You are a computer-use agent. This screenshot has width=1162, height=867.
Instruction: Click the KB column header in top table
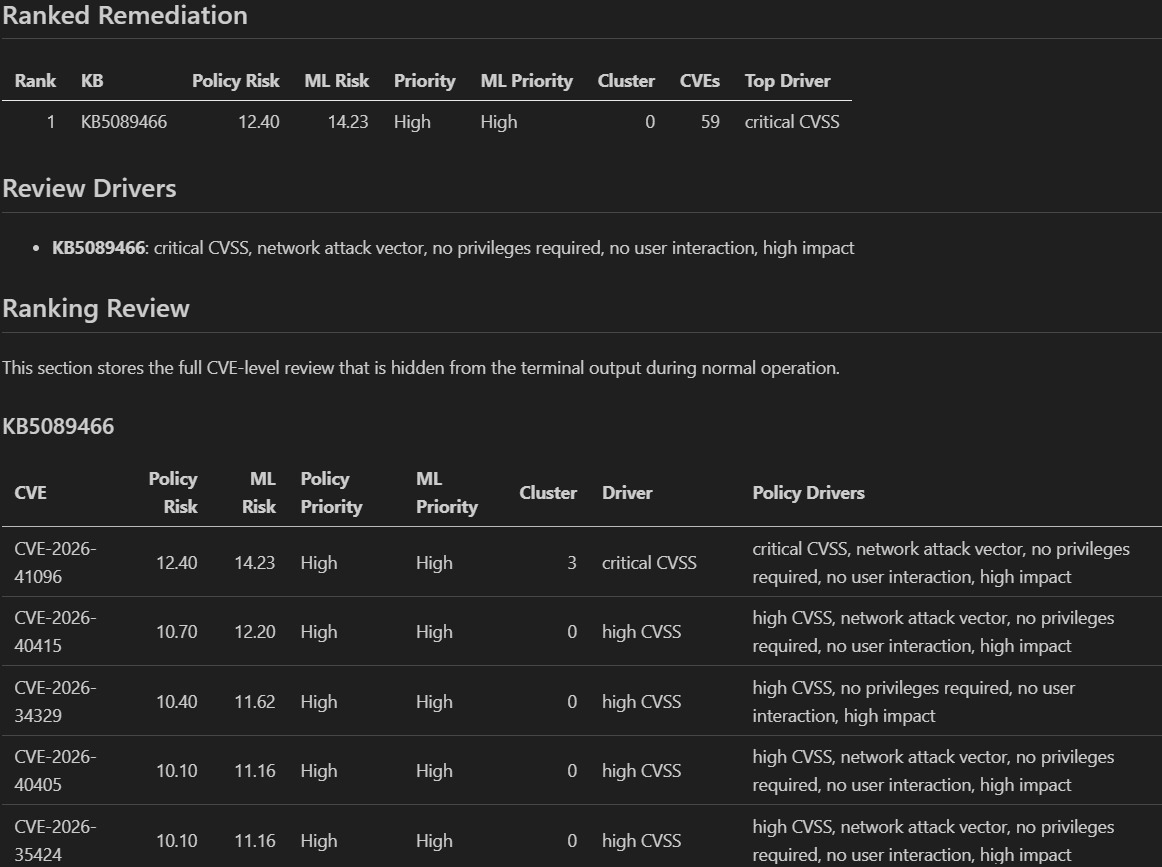point(92,81)
